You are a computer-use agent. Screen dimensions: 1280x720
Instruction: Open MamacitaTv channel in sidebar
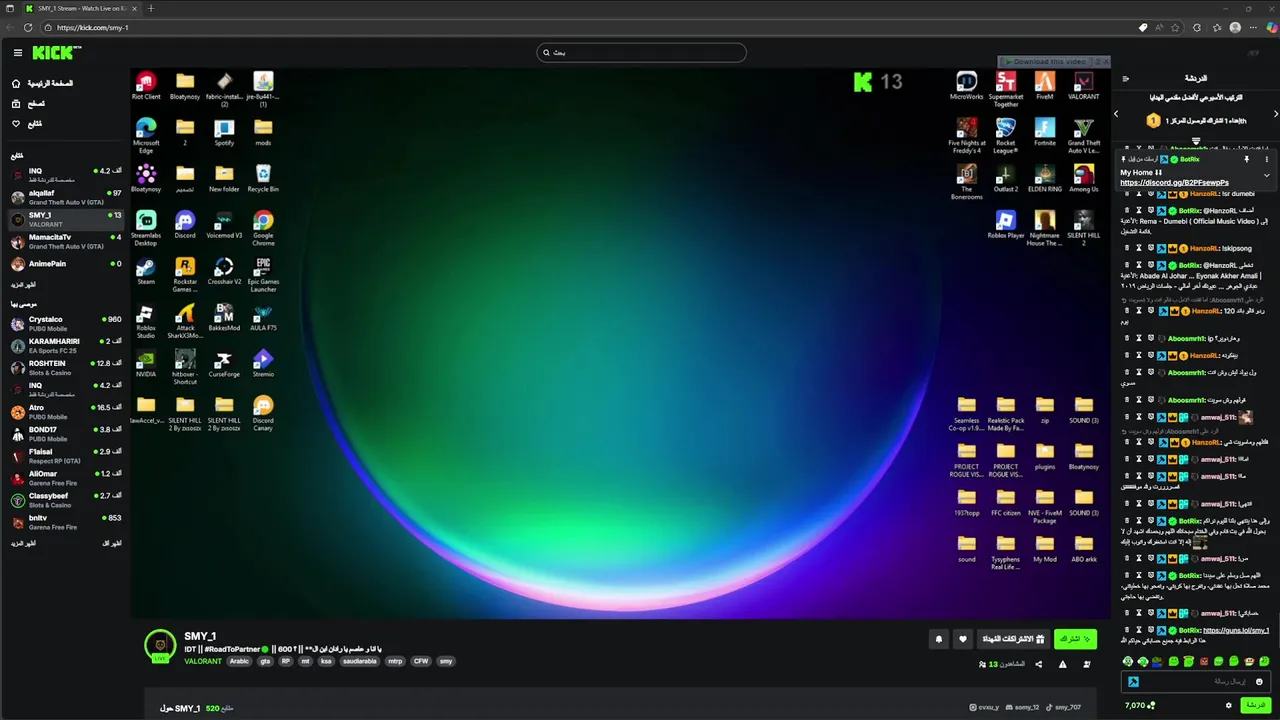click(x=65, y=241)
